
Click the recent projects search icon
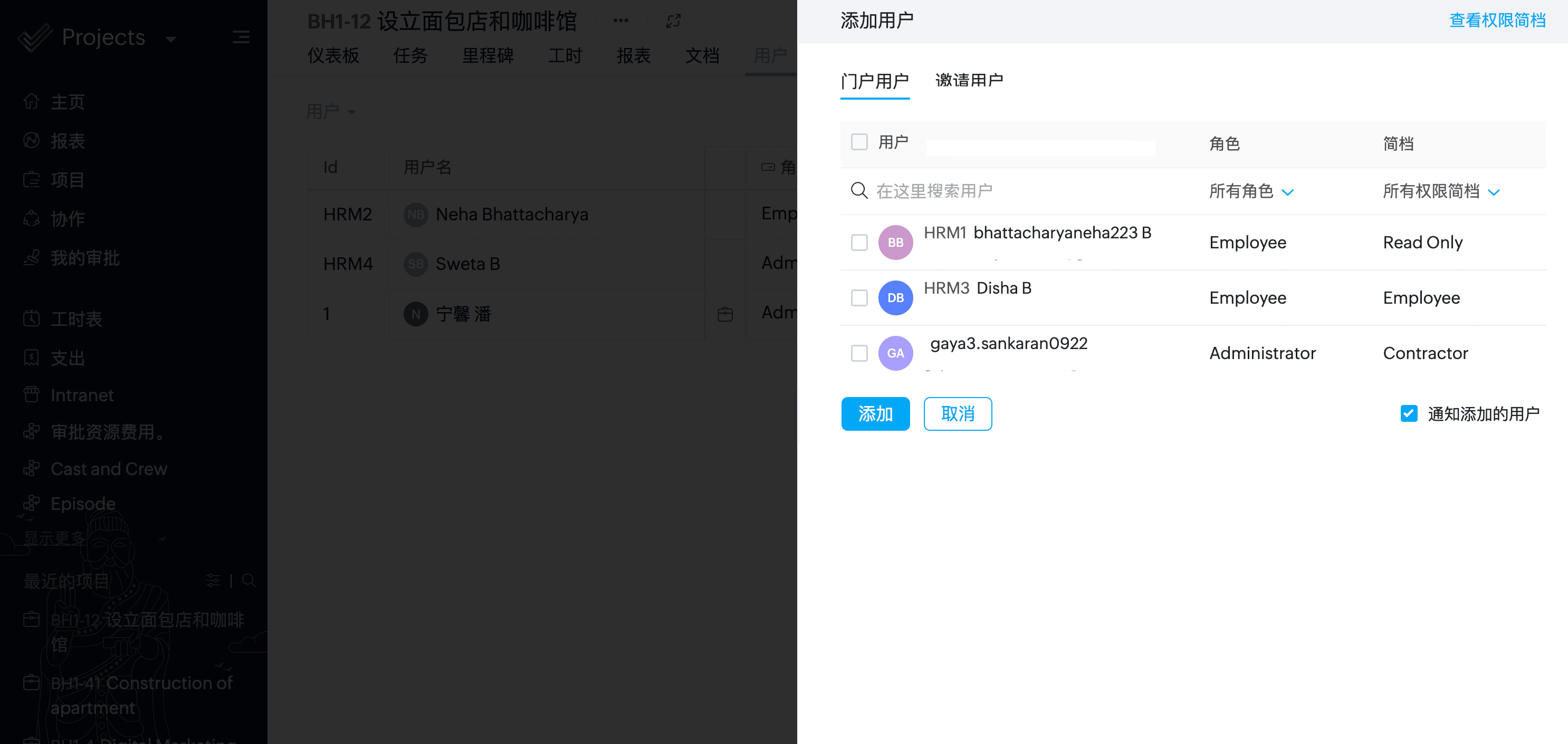coord(248,581)
